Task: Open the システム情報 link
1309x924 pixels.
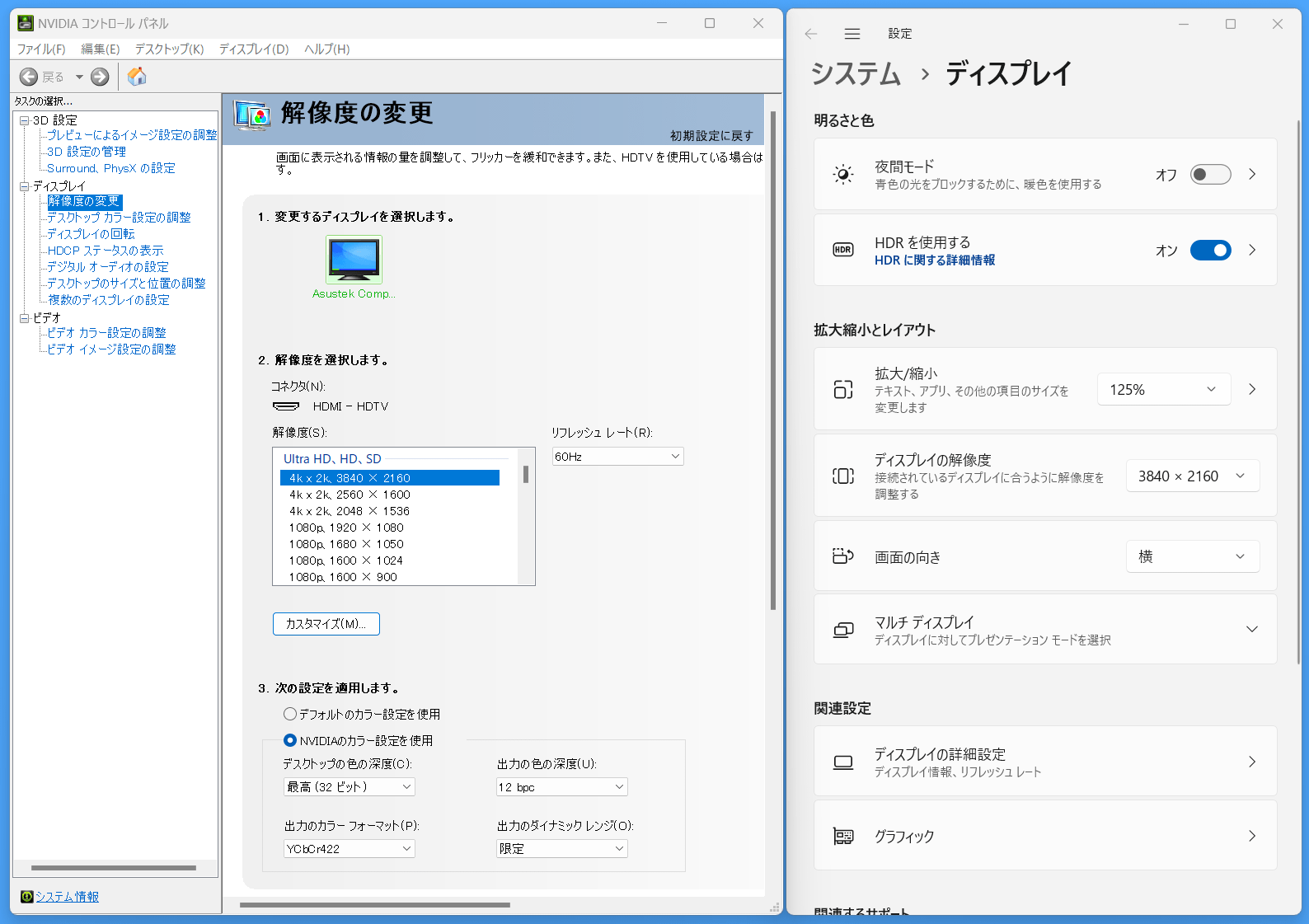Action: tap(67, 897)
